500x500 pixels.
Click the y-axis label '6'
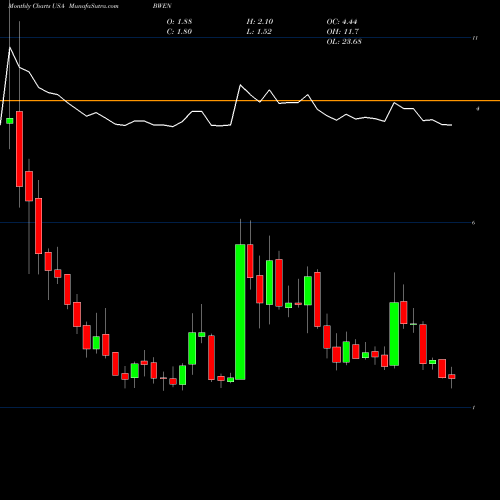pos(474,223)
